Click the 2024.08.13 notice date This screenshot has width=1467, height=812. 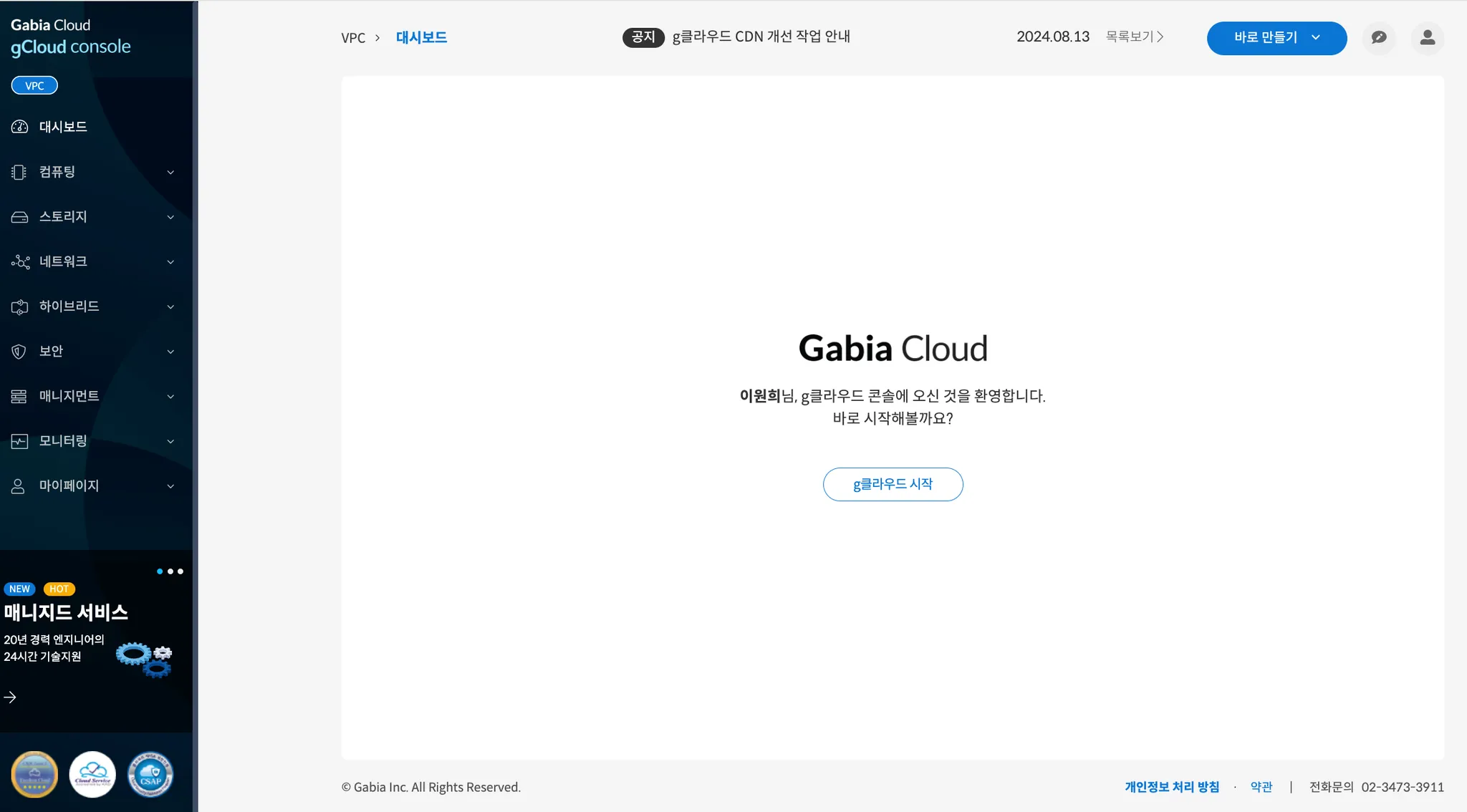pos(1053,37)
